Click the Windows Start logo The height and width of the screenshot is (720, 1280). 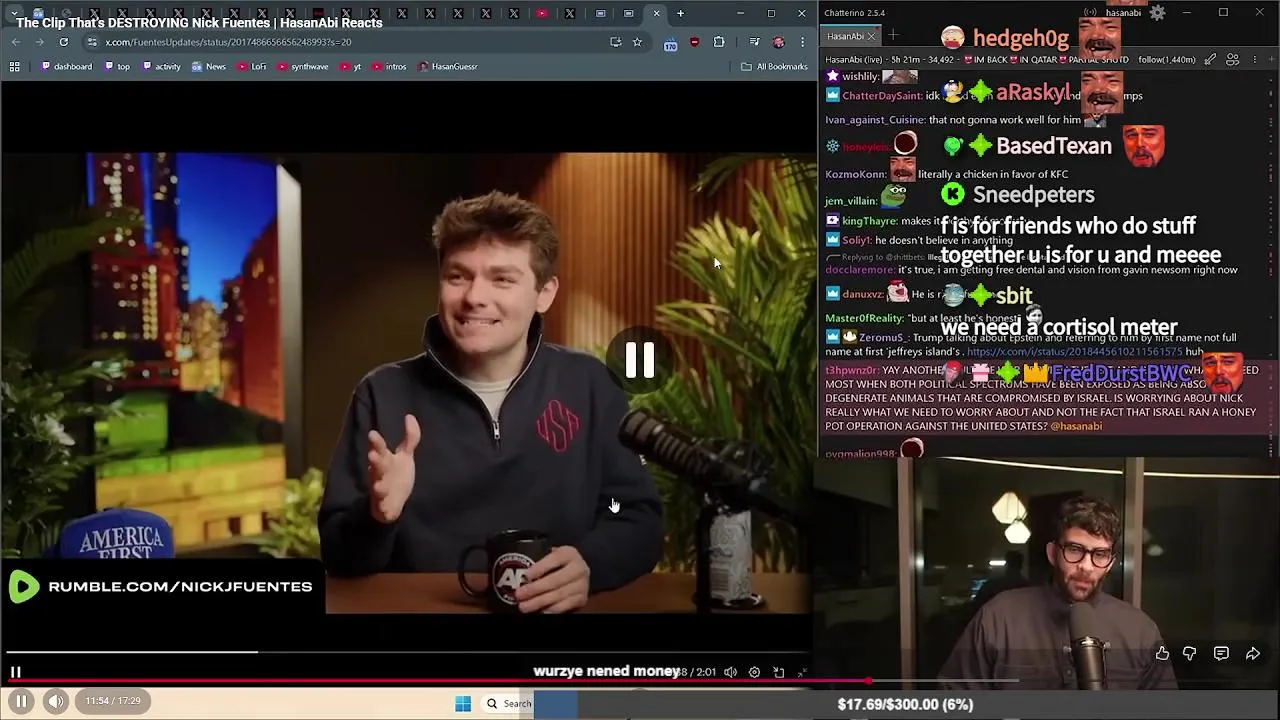pos(463,703)
